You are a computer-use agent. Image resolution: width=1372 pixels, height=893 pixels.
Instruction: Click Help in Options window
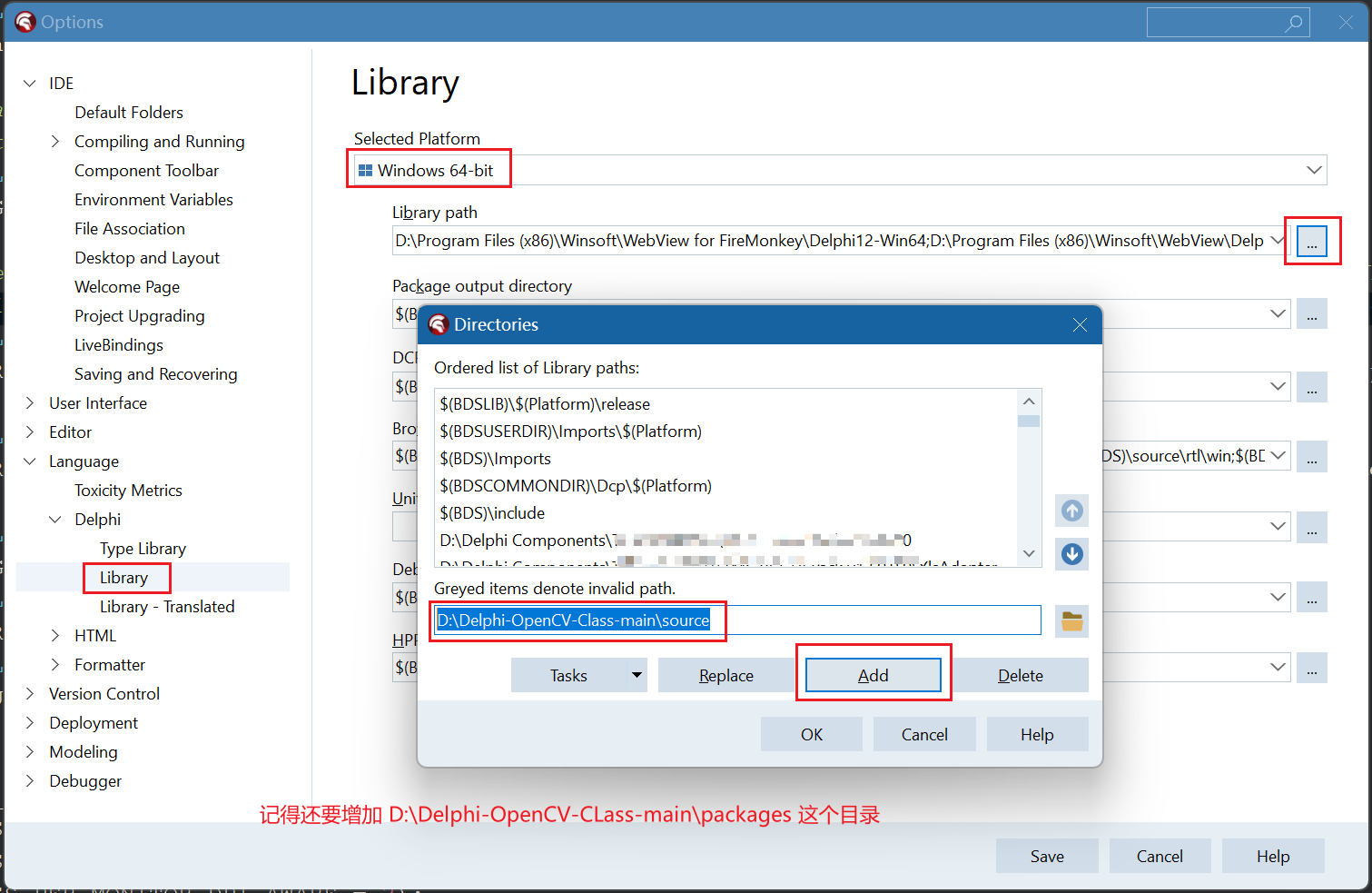(1273, 856)
